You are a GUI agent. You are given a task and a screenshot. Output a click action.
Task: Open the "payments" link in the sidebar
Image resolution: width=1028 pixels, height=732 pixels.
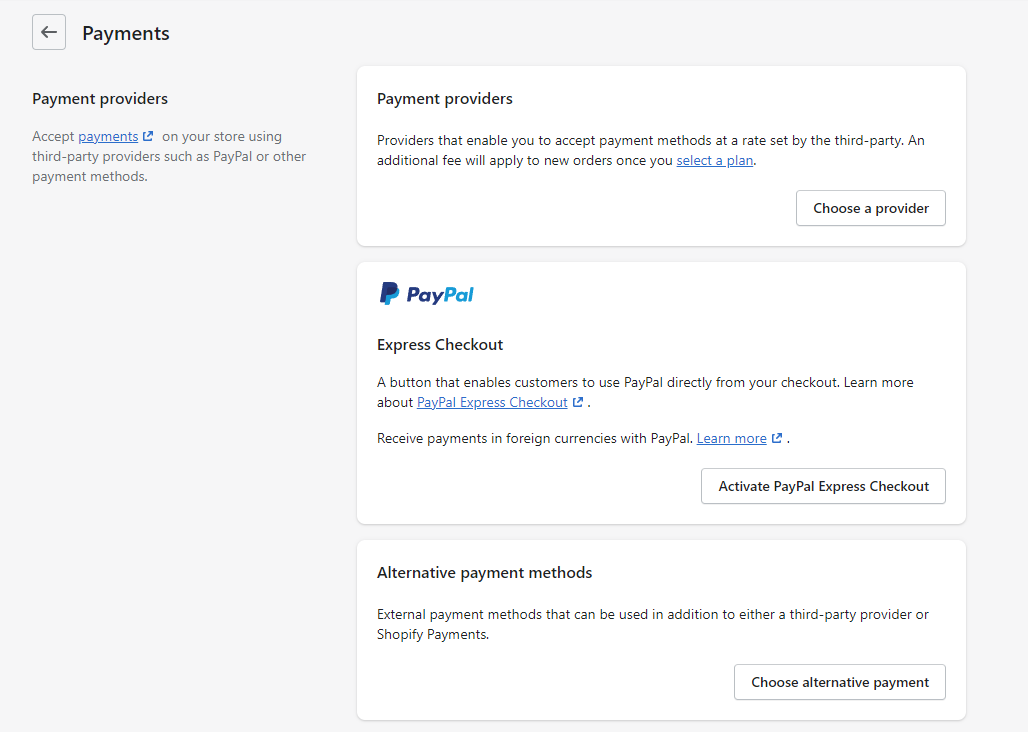click(108, 135)
